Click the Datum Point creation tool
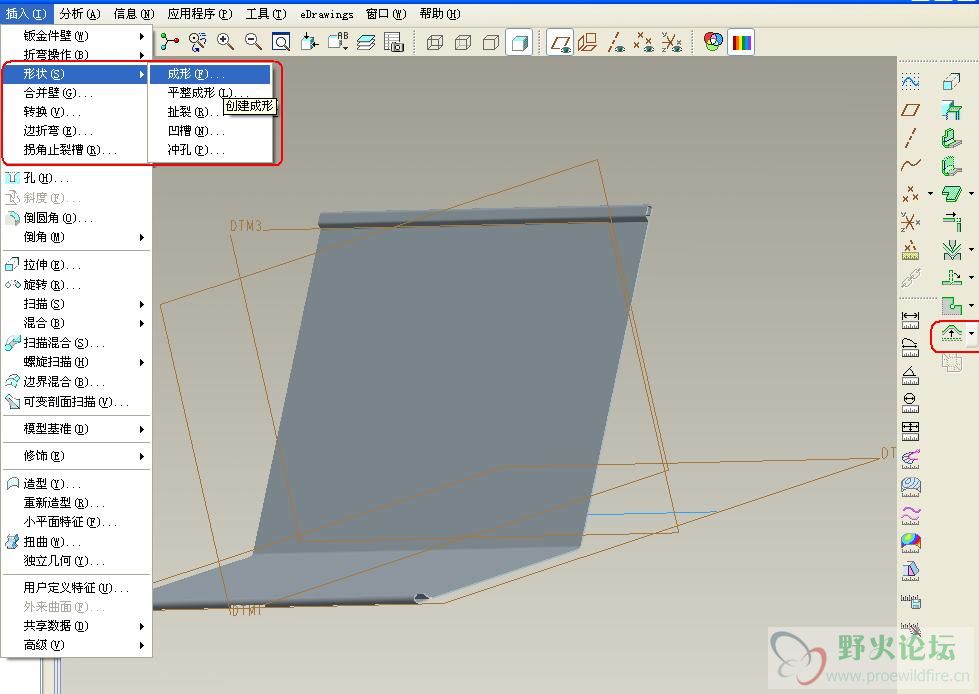 (910, 193)
